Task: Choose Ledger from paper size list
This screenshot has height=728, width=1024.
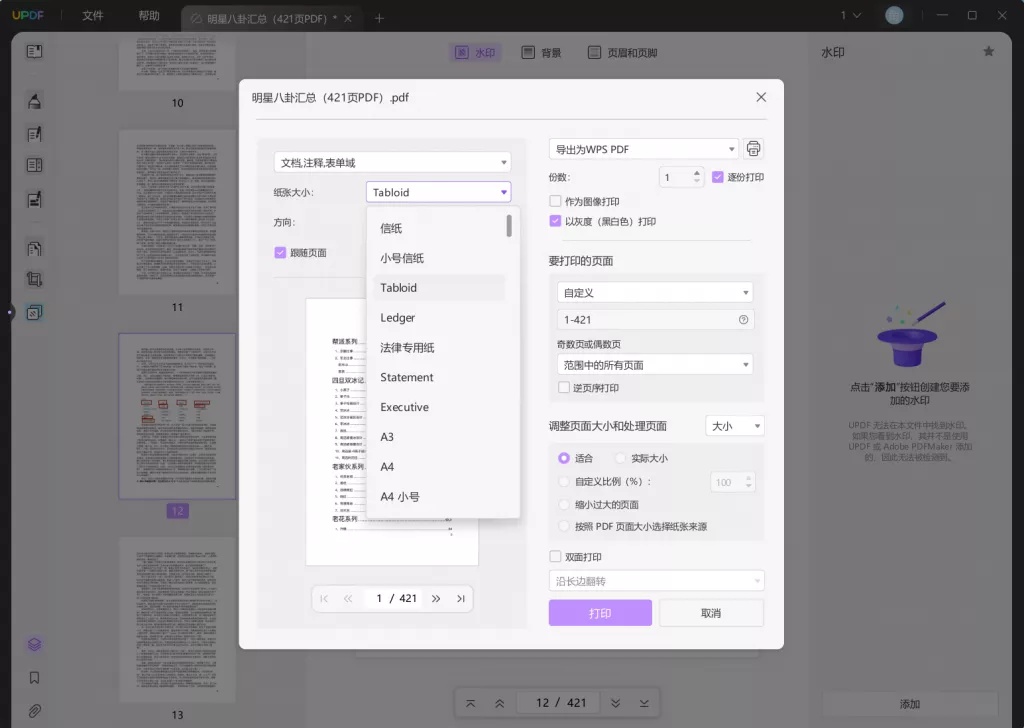Action: tap(439, 318)
